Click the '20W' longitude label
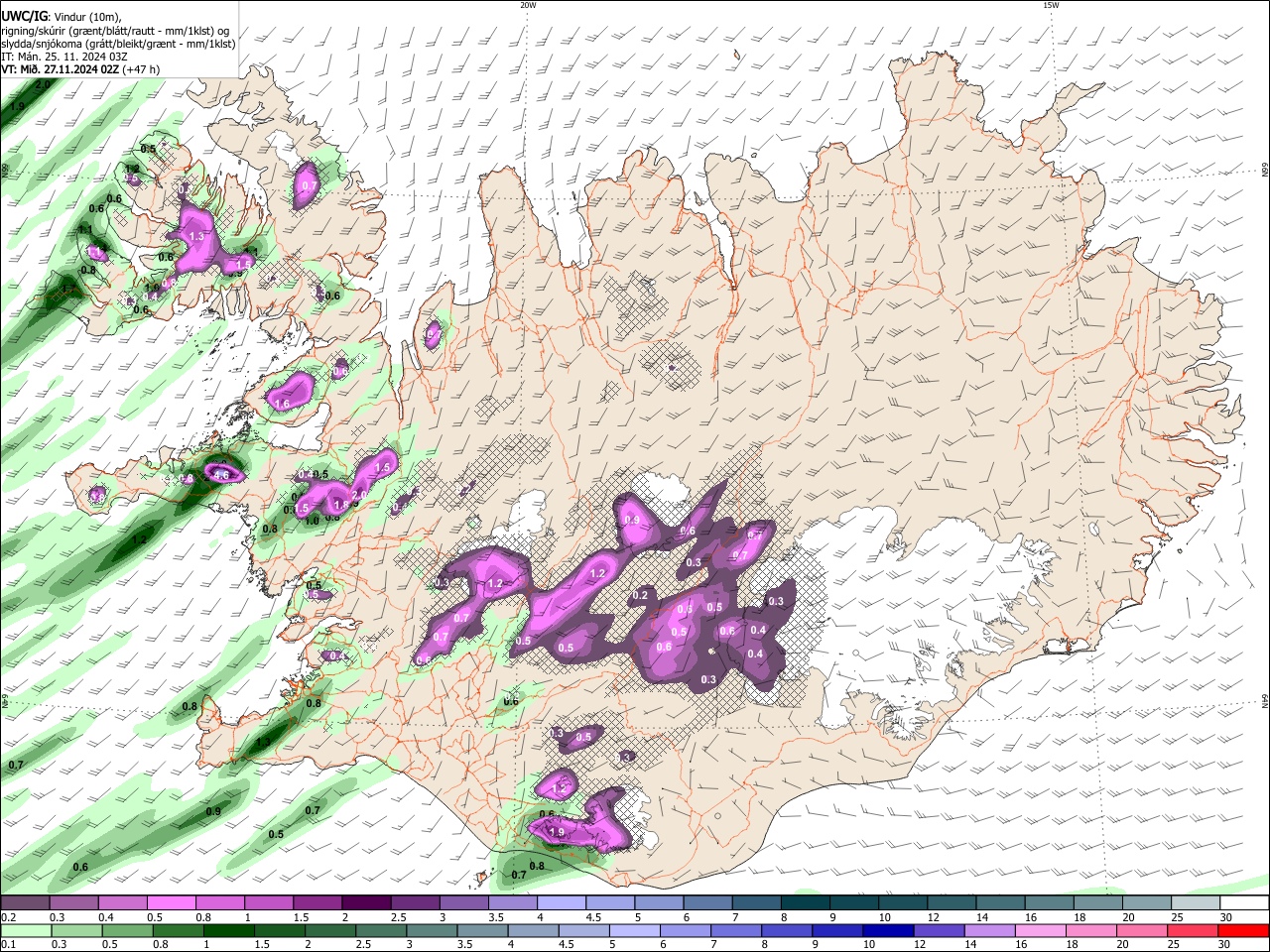Viewport: 1270px width, 952px height. point(528,5)
